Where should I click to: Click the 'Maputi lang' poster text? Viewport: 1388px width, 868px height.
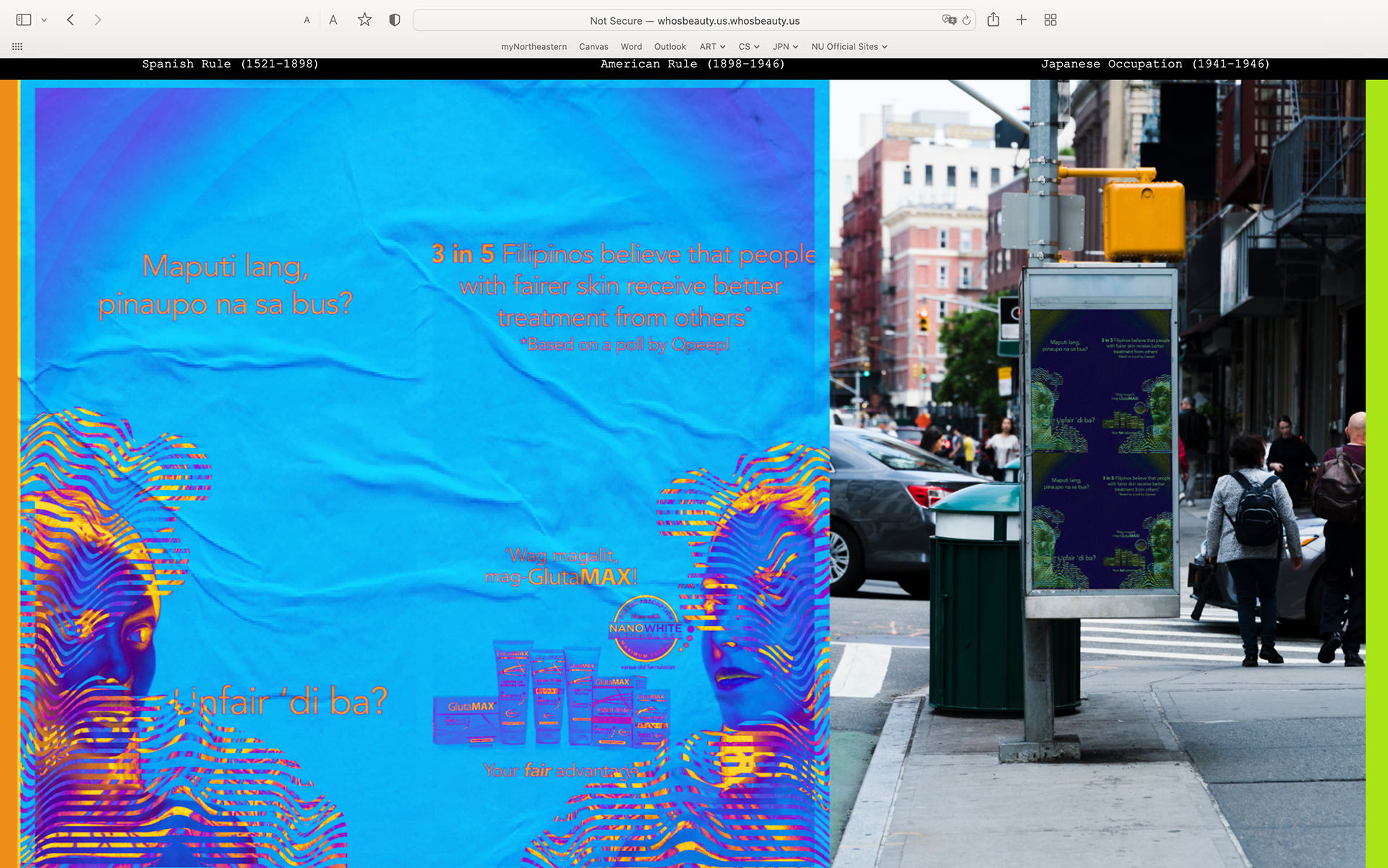pos(226,285)
